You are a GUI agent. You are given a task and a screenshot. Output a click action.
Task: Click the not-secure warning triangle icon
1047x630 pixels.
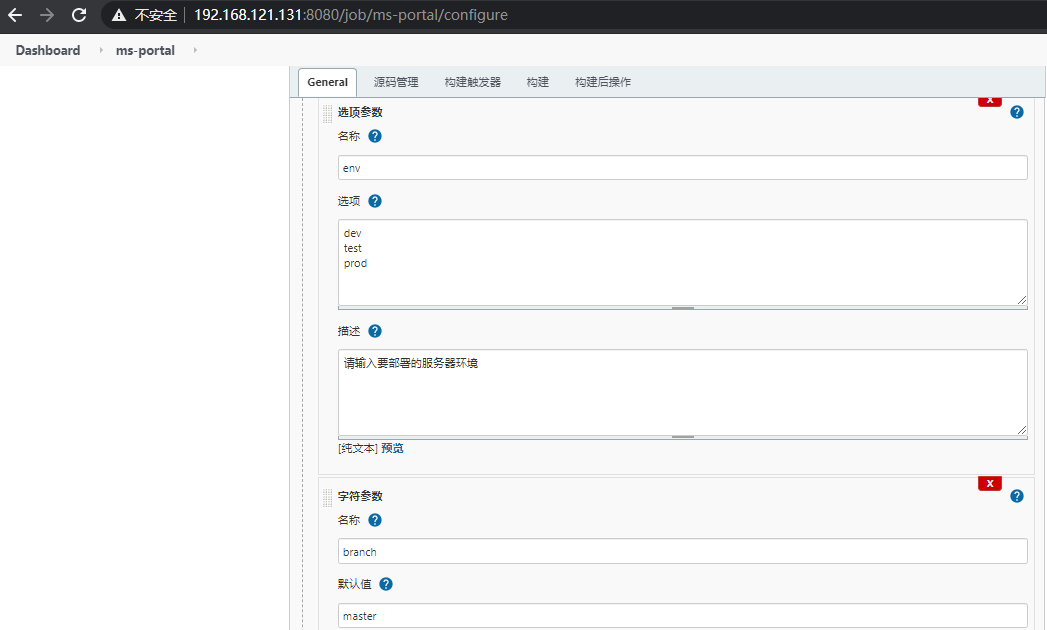click(119, 15)
